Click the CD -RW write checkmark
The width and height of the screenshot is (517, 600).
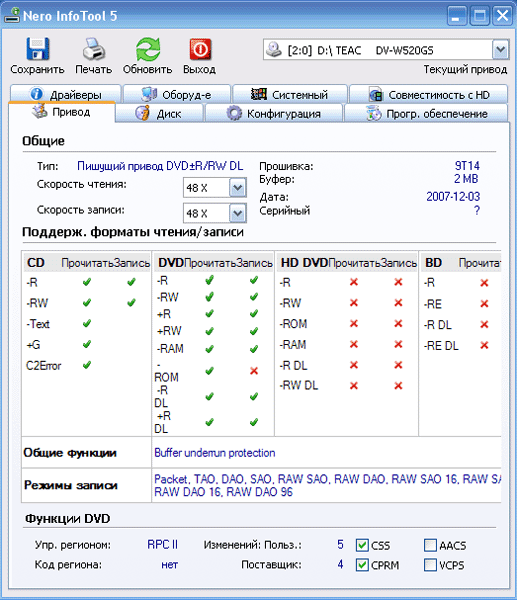click(131, 303)
